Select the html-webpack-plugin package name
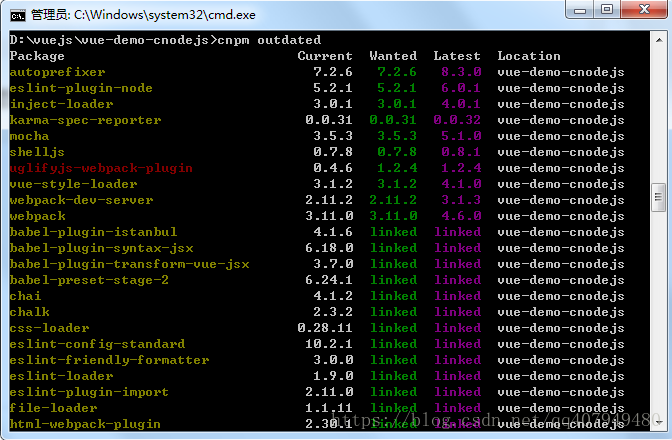This screenshot has height=440, width=672. pos(85,424)
